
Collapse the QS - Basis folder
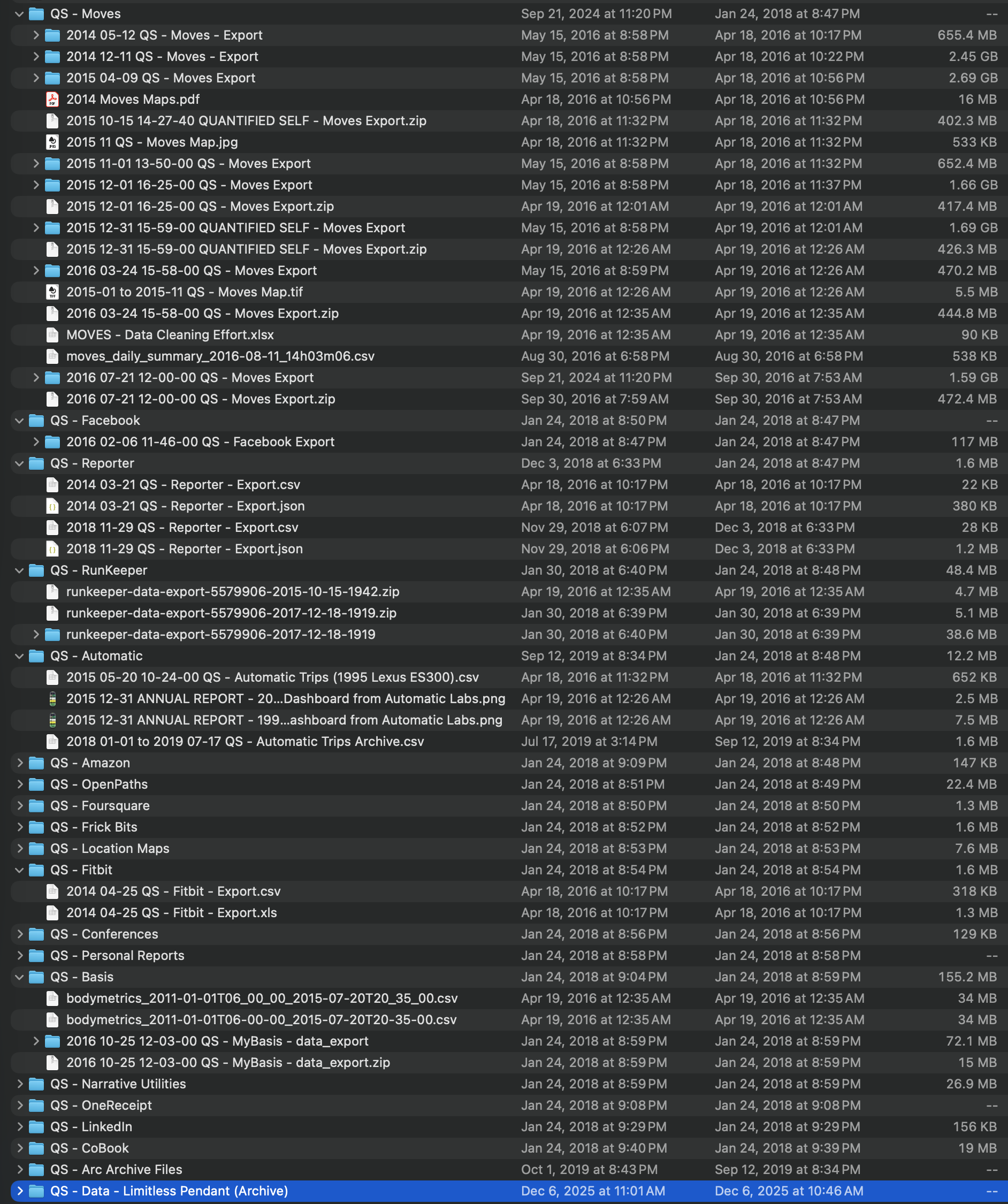[x=19, y=977]
